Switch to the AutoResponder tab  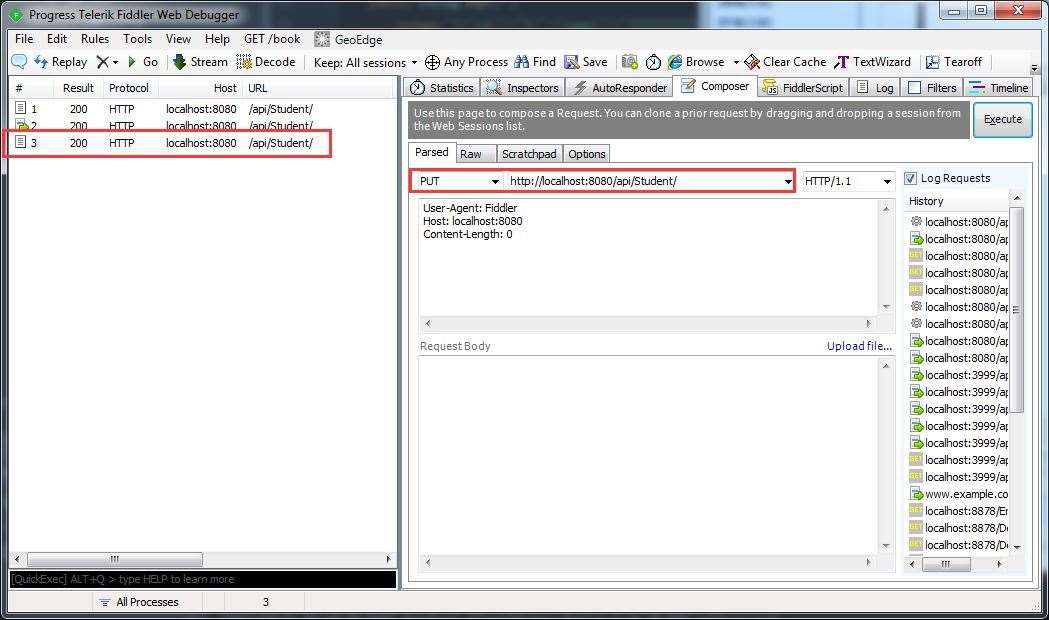620,88
